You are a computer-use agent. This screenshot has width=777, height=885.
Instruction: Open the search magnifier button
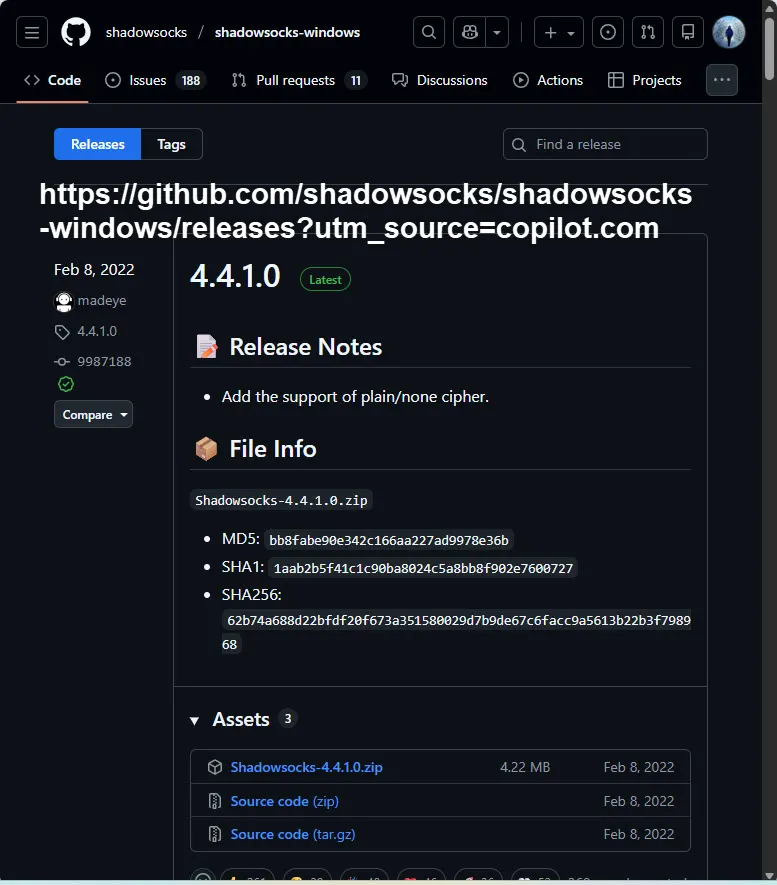[x=429, y=32]
